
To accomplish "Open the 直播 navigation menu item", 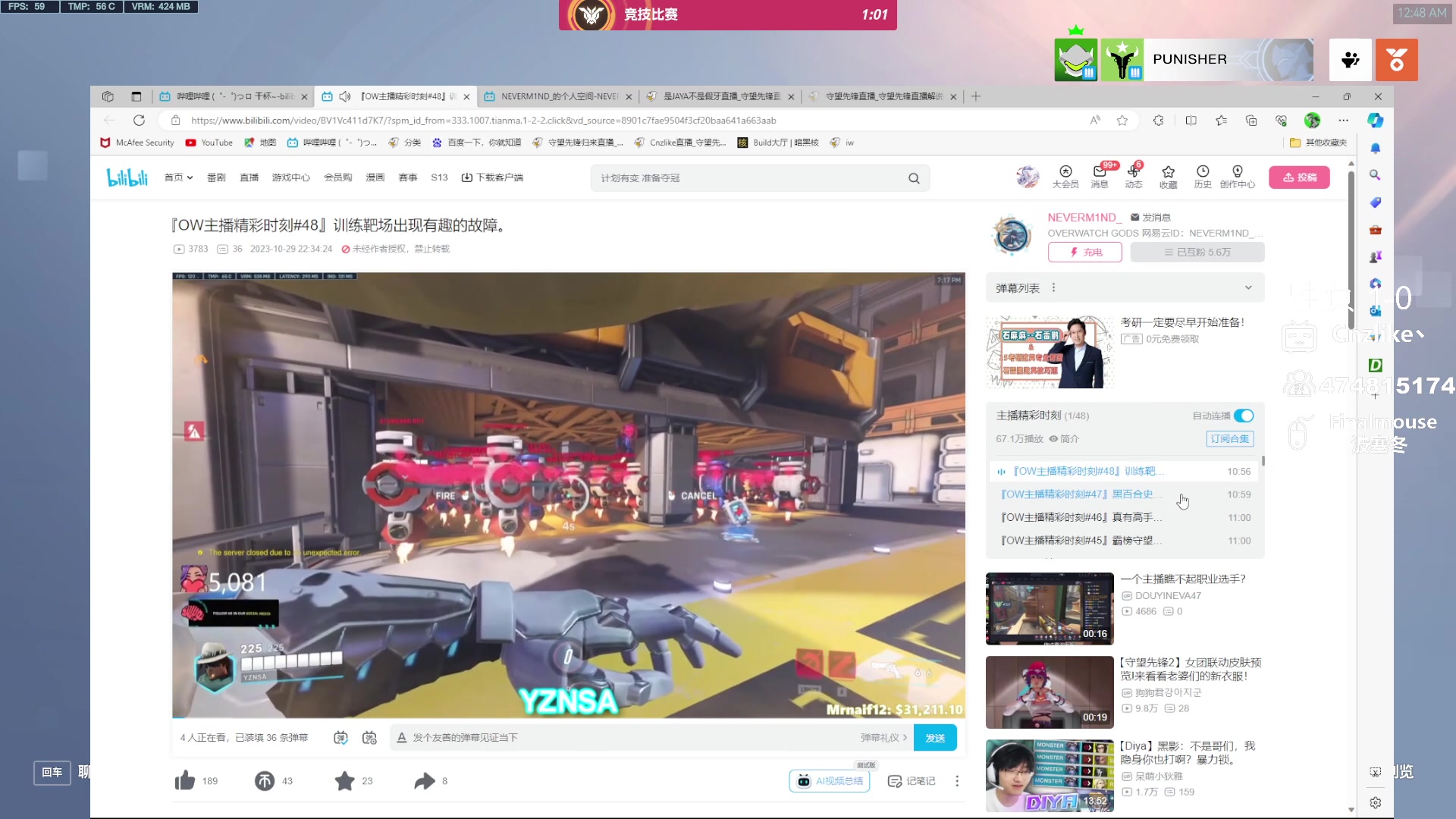I will [x=249, y=177].
